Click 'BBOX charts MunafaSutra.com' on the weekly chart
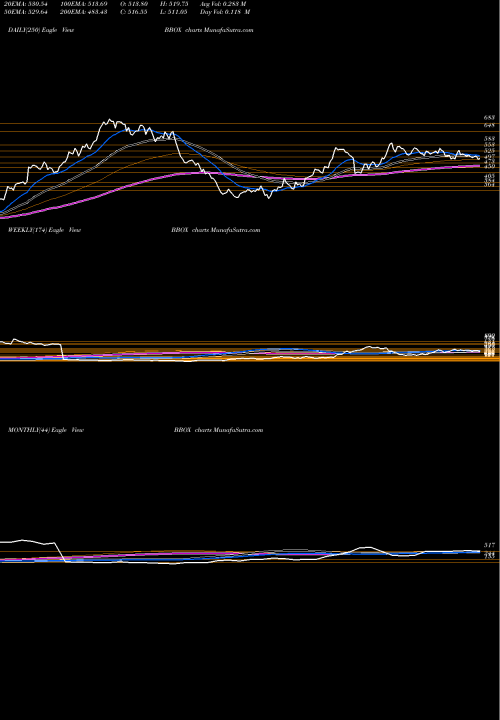500x720 pixels. pos(215,230)
